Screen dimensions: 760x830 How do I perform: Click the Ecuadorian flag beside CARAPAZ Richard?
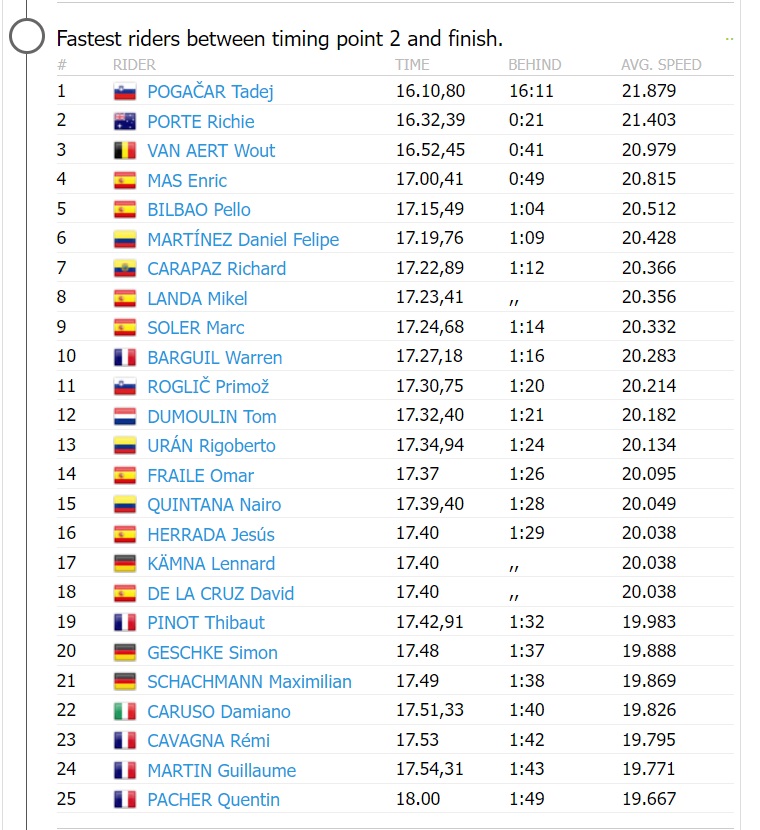point(124,269)
